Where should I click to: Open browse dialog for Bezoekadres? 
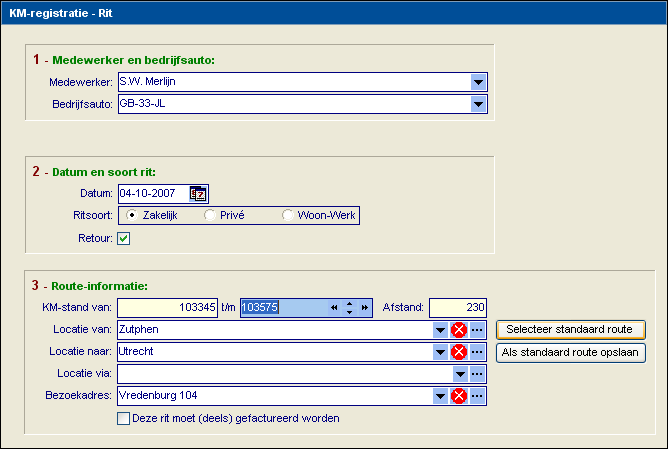click(x=477, y=396)
